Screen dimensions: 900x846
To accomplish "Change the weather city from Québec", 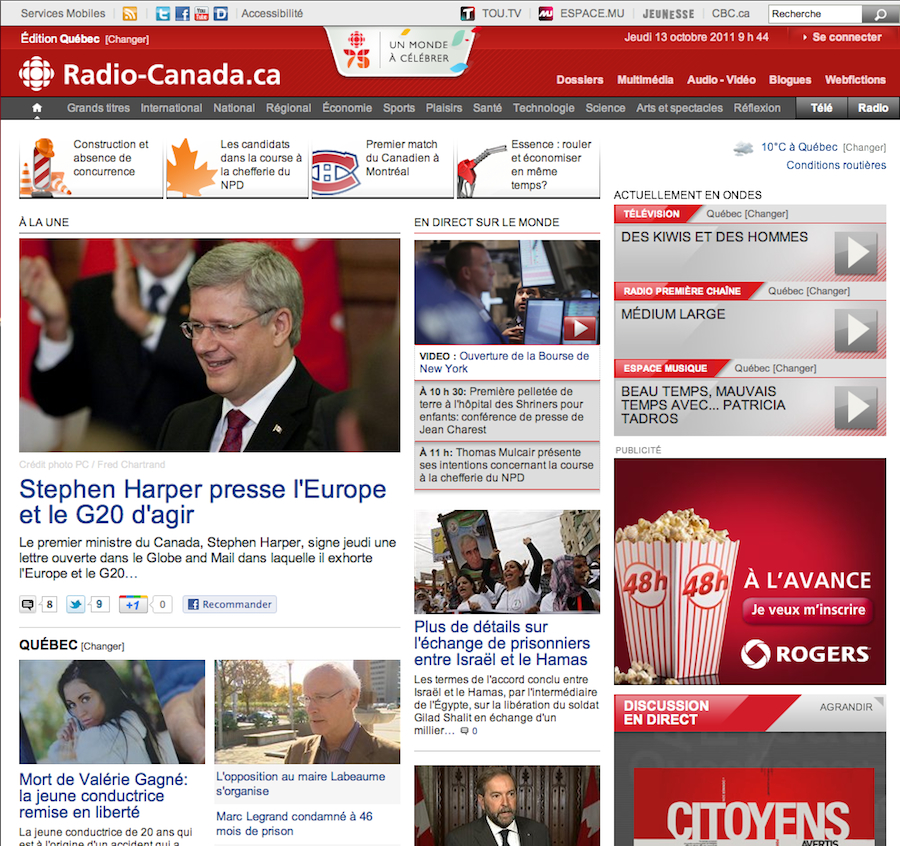I will pos(864,148).
